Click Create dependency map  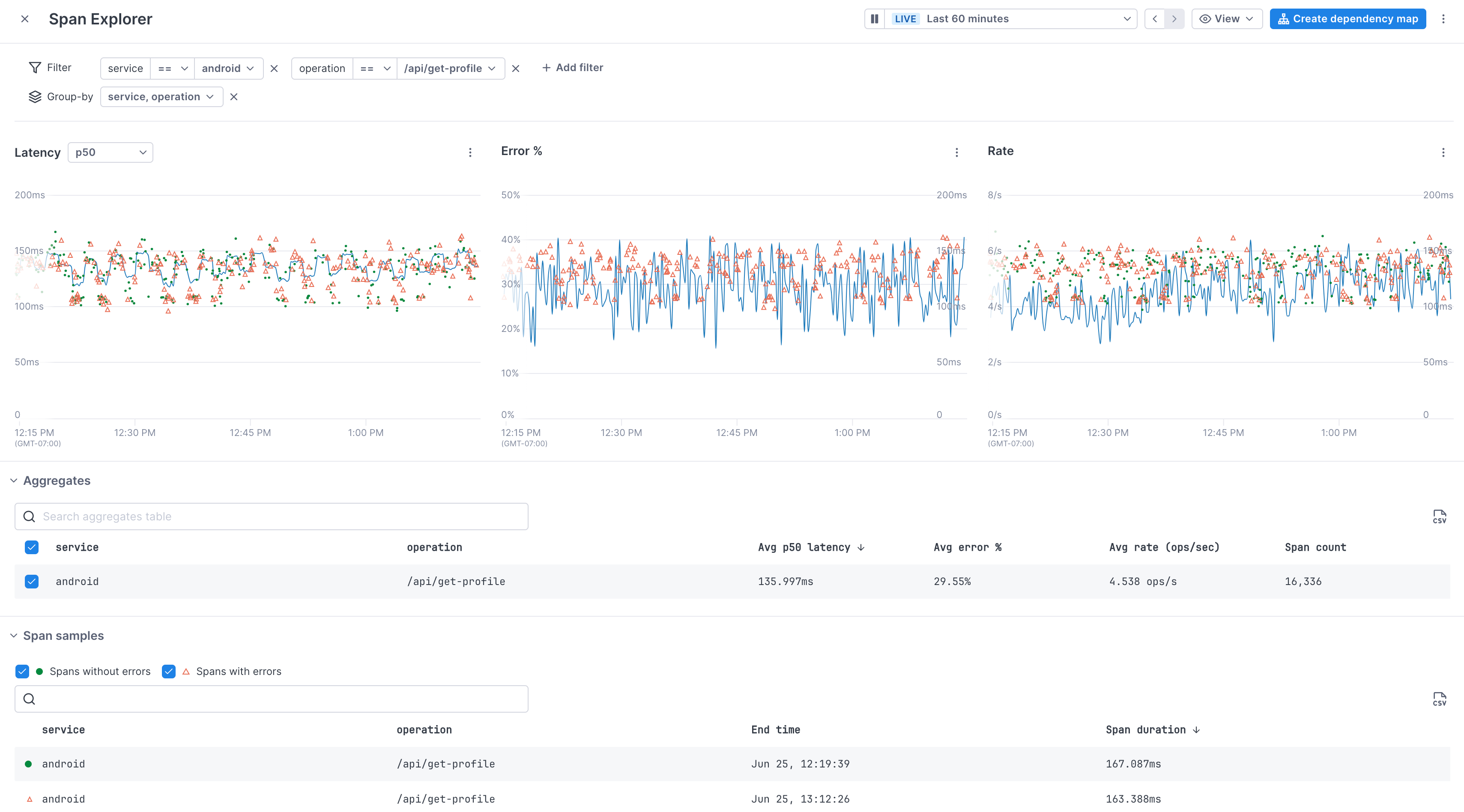pos(1347,18)
